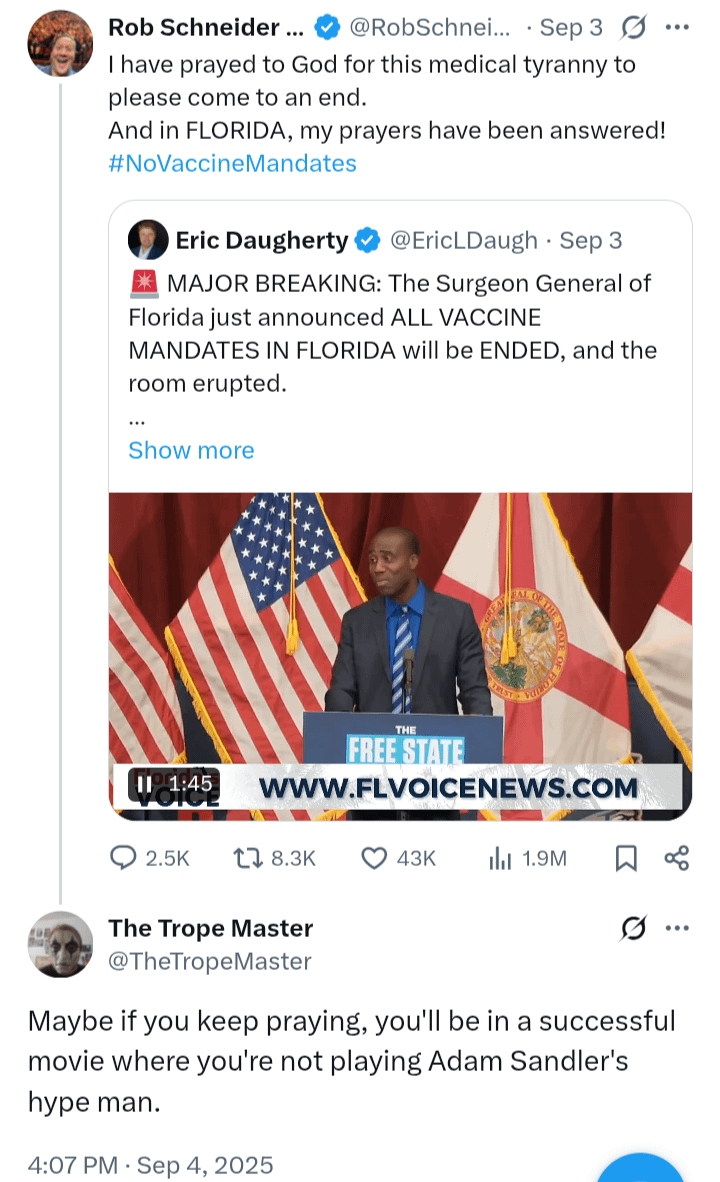Share the tweet using share icon

(676, 858)
